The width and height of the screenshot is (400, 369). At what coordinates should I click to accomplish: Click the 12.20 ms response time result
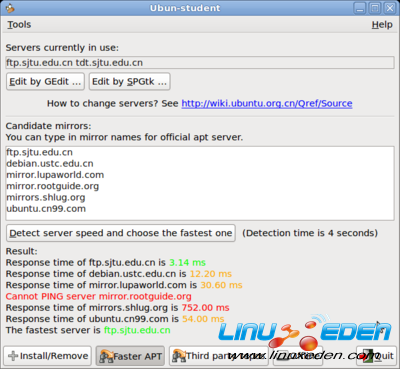pyautogui.click(x=211, y=274)
